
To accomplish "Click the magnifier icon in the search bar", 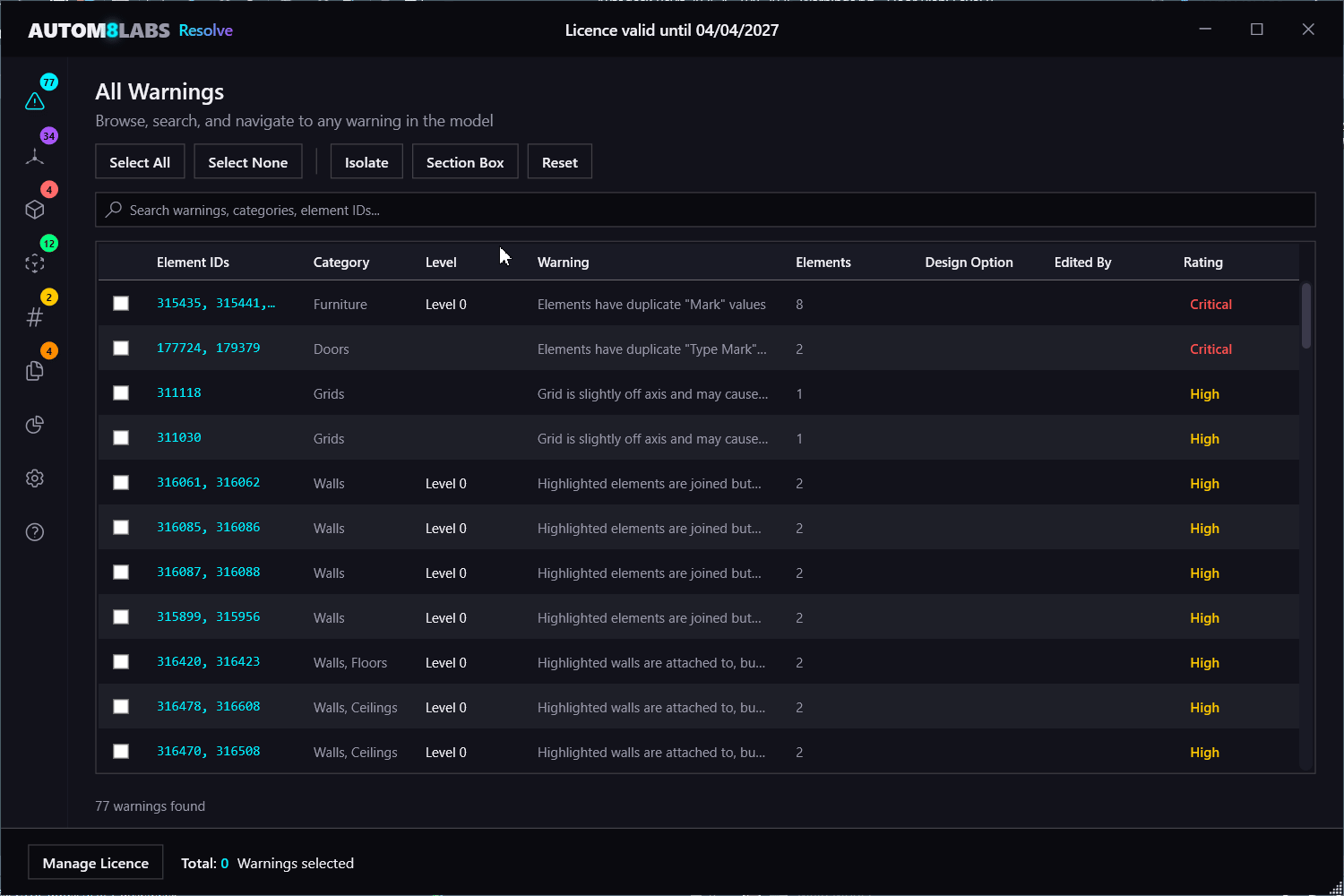I will [x=113, y=209].
